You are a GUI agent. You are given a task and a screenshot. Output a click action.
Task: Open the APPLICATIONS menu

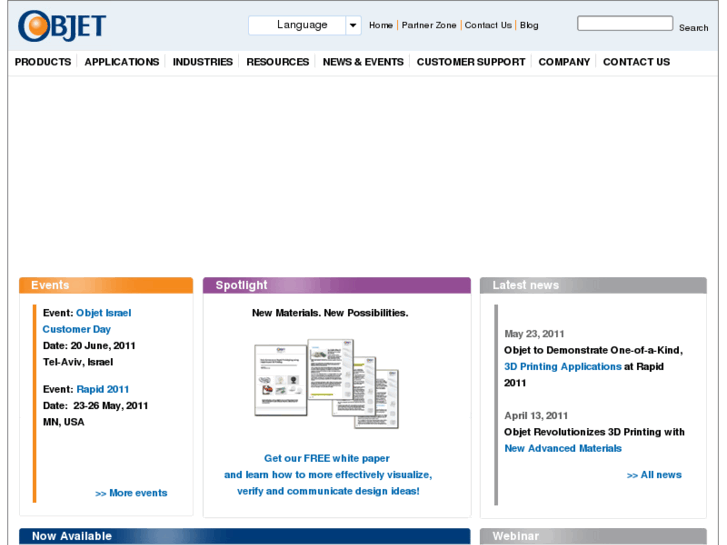[x=121, y=62]
